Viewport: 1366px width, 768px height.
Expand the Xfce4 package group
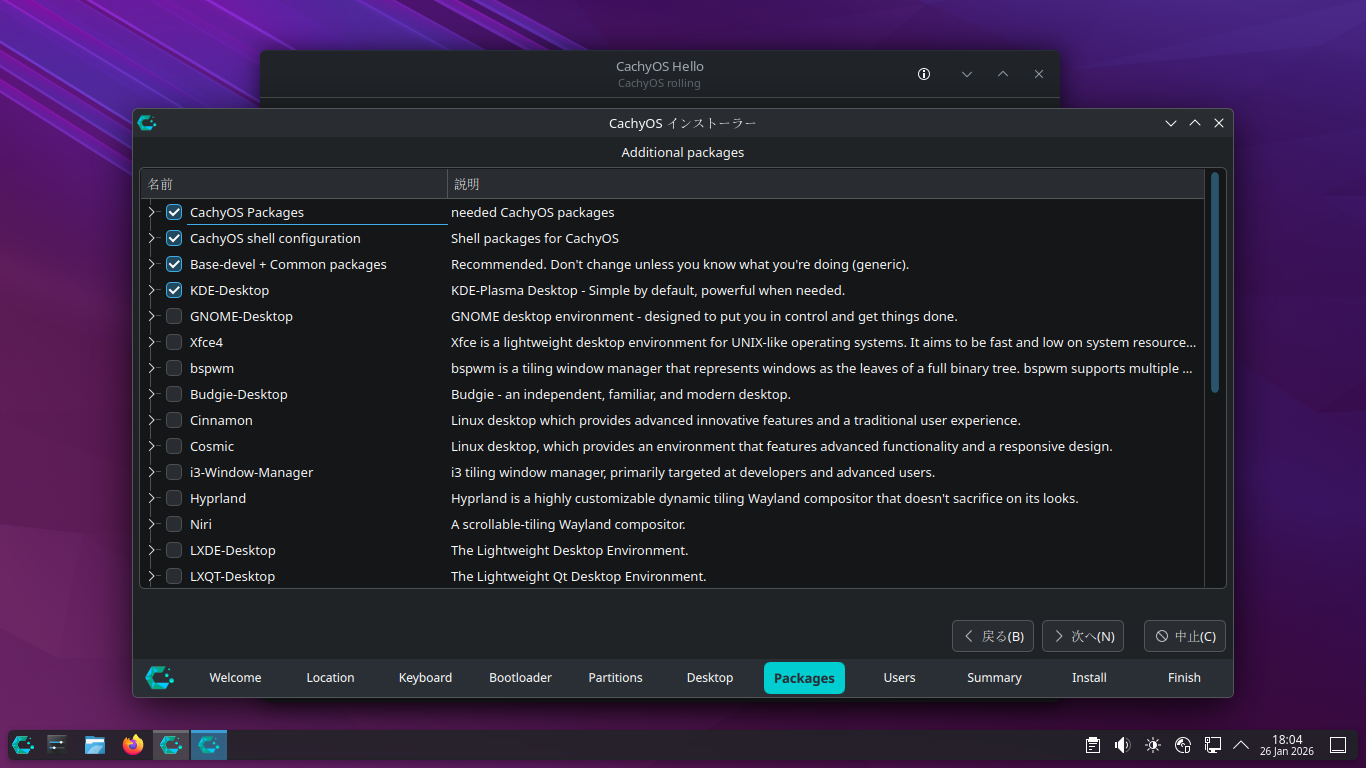pyautogui.click(x=152, y=342)
